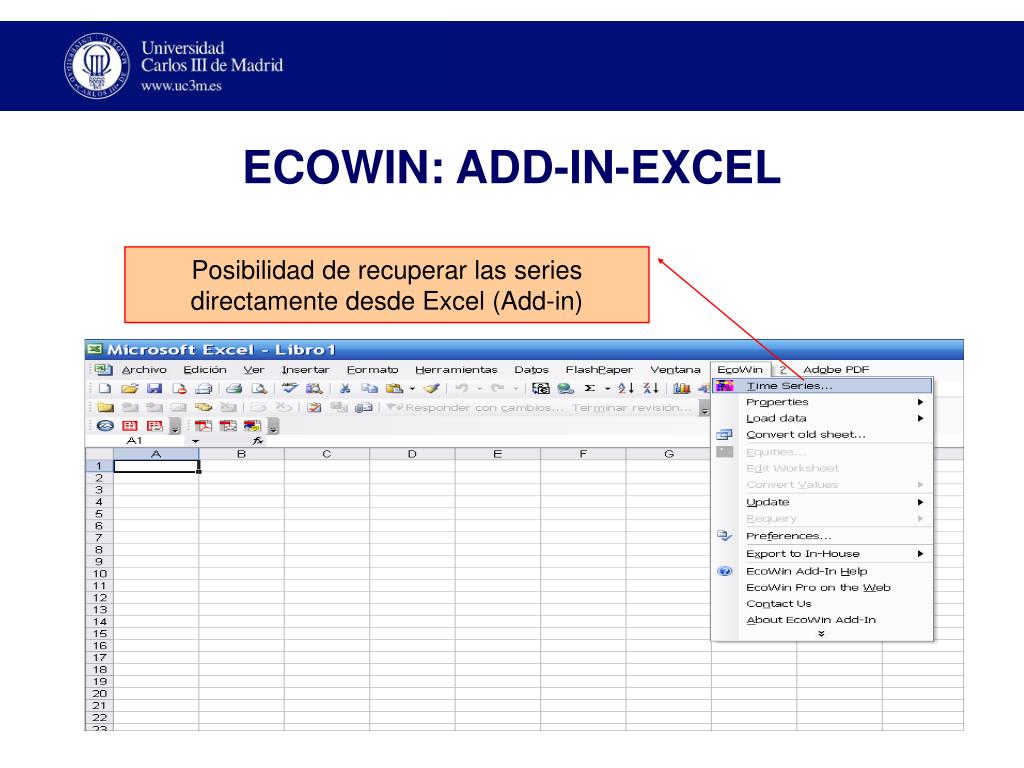This screenshot has width=1024, height=768.
Task: Open the Ventana menu
Action: 675,370
